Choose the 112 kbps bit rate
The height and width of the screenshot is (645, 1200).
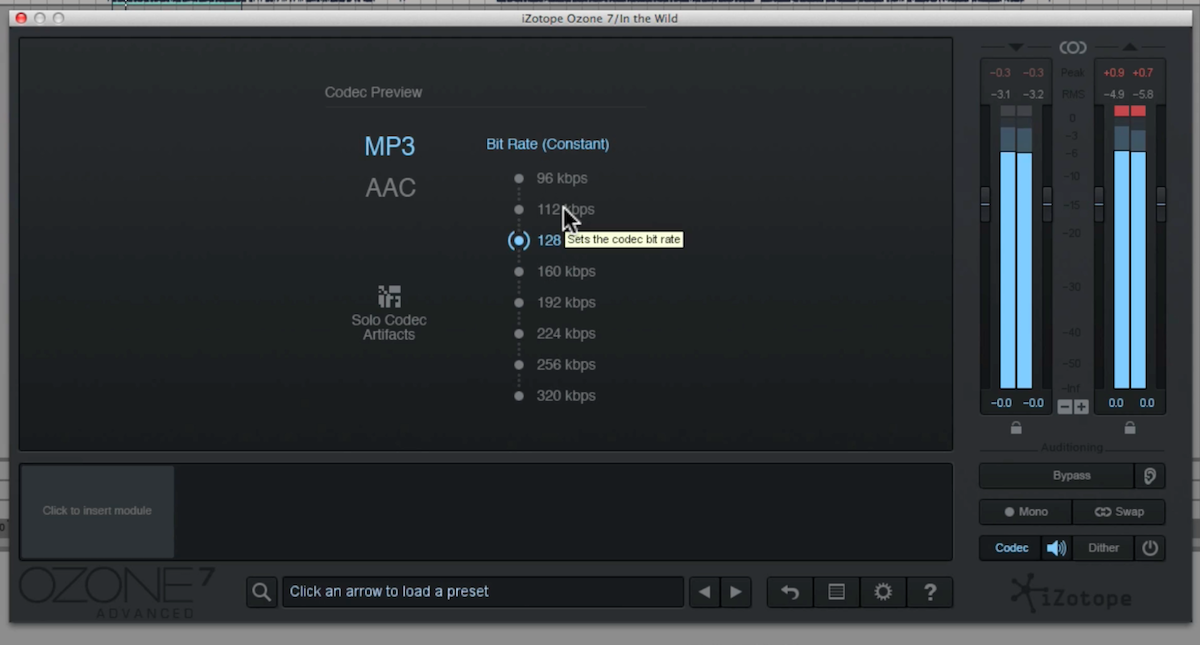tap(565, 209)
